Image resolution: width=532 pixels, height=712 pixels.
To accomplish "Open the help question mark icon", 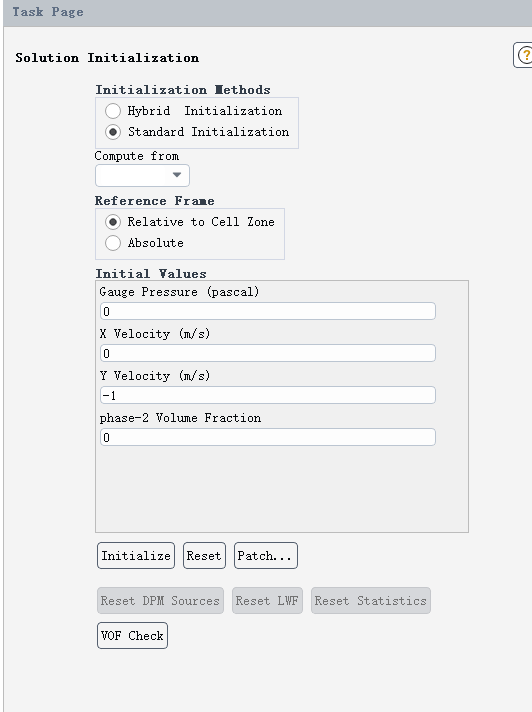I will (x=524, y=55).
